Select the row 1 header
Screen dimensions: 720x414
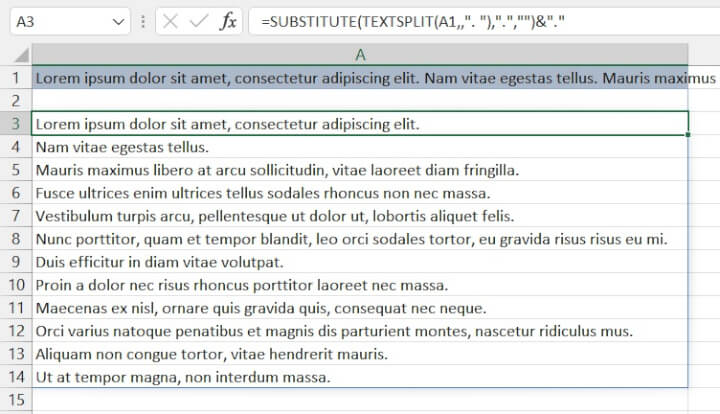pos(15,78)
